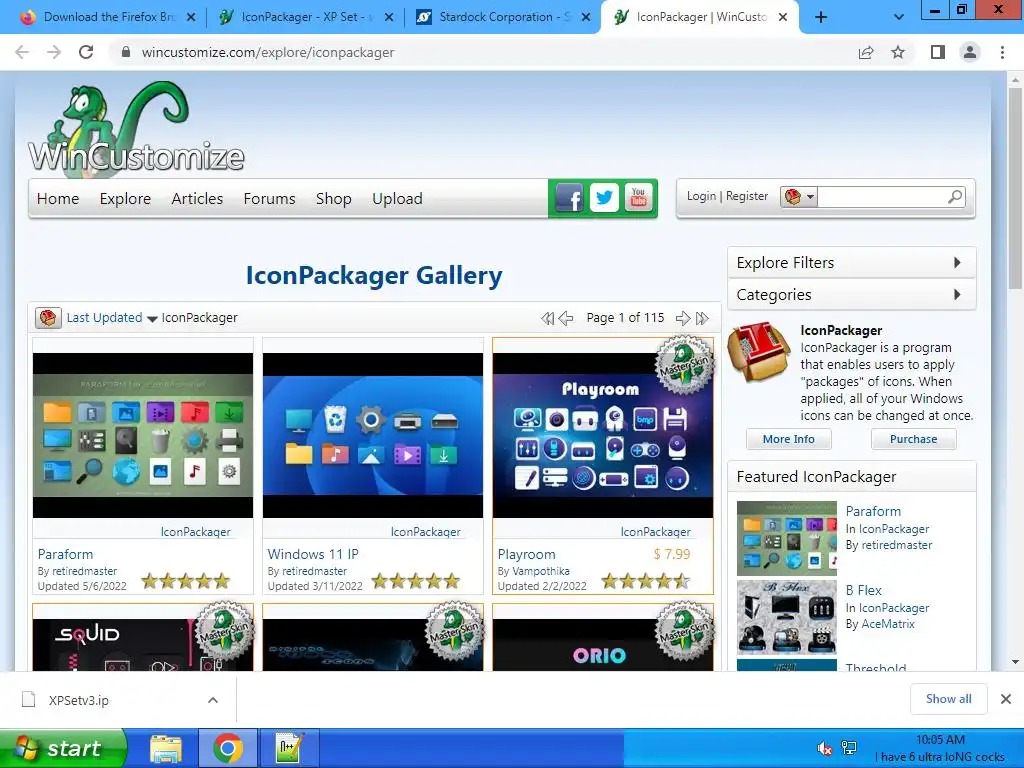Click the site search input field
Viewport: 1024px width, 768px height.
pos(881,197)
